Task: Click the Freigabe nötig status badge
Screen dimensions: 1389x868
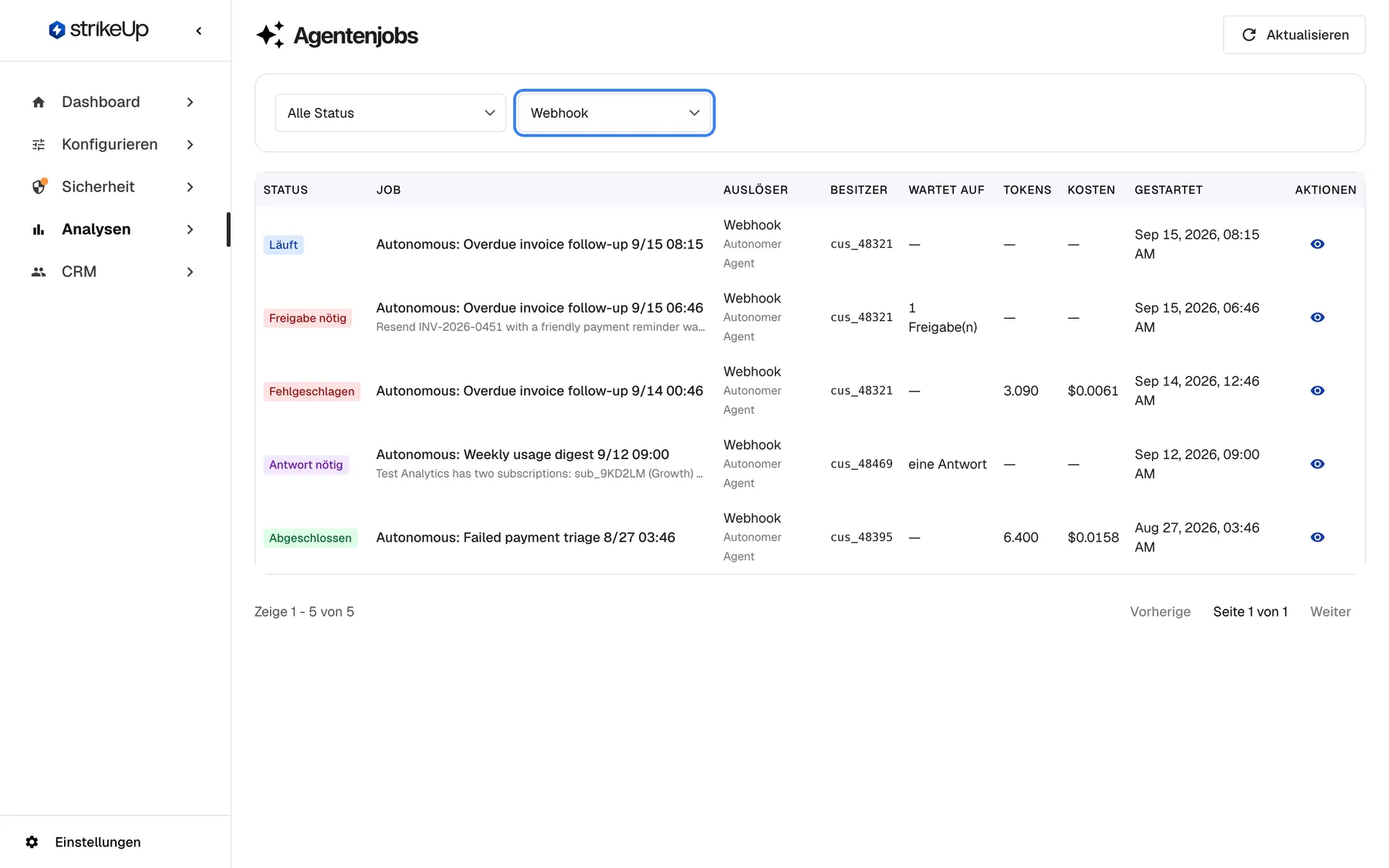Action: [308, 318]
